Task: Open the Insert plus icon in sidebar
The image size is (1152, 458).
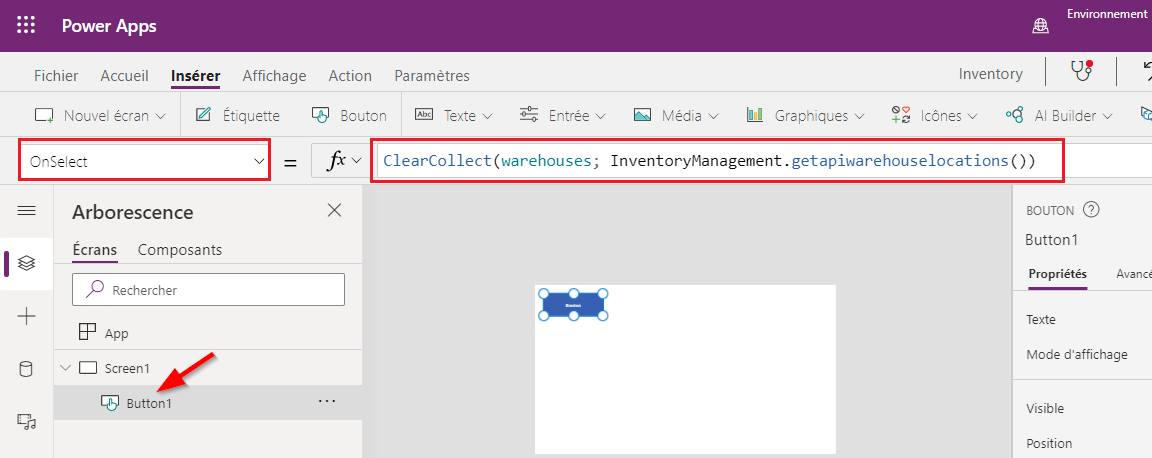Action: click(26, 317)
